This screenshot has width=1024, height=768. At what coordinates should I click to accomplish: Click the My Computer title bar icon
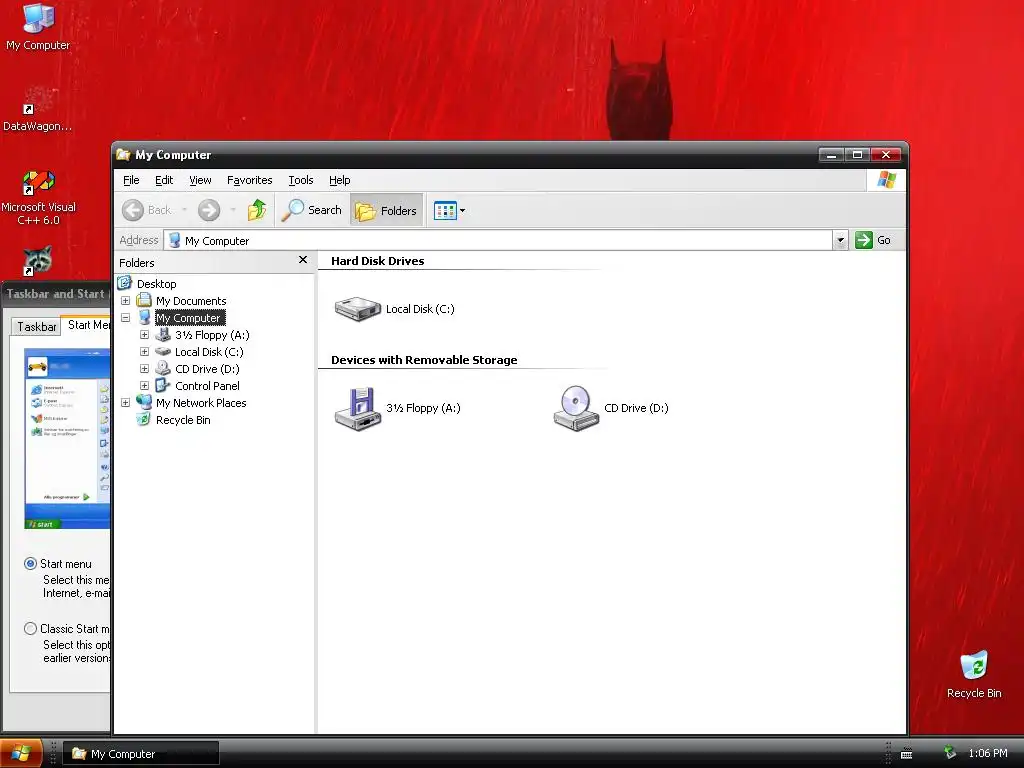coord(123,155)
